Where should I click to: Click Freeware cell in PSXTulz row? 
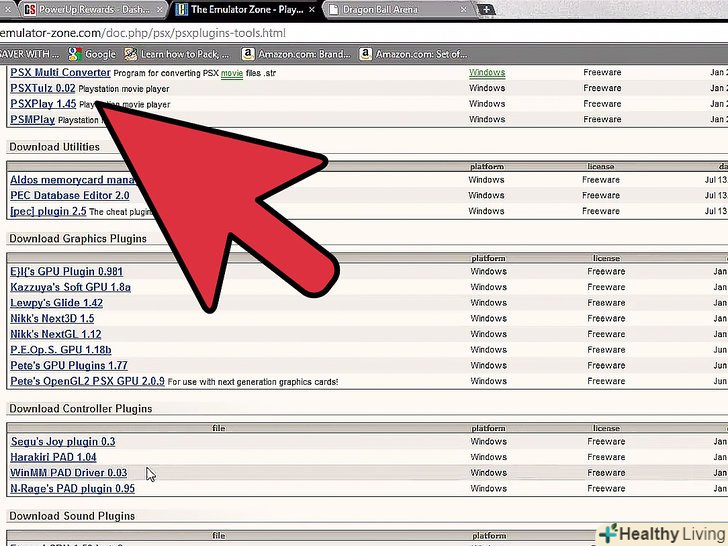pos(602,88)
